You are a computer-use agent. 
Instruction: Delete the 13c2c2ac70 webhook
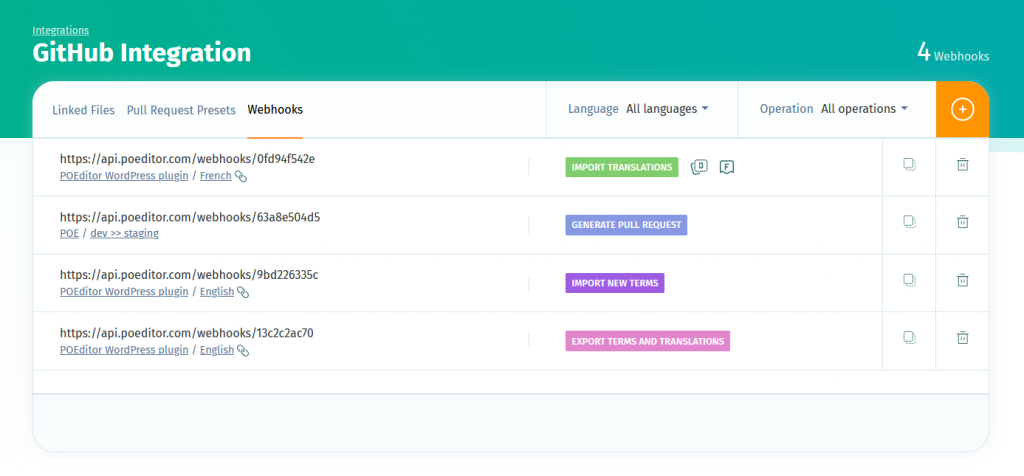click(x=962, y=338)
